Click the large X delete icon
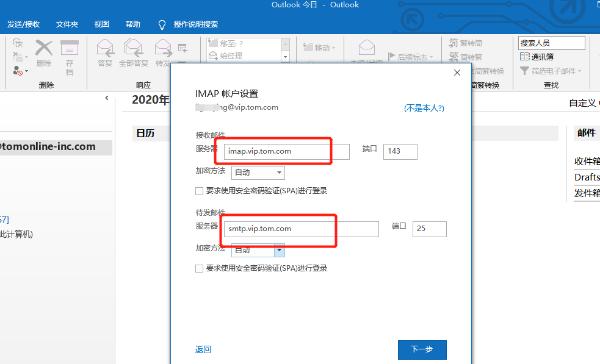 tap(44, 49)
